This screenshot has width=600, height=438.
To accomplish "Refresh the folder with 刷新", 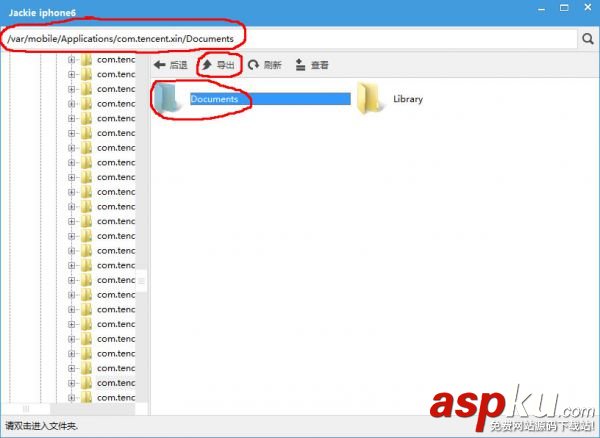I will coord(265,65).
